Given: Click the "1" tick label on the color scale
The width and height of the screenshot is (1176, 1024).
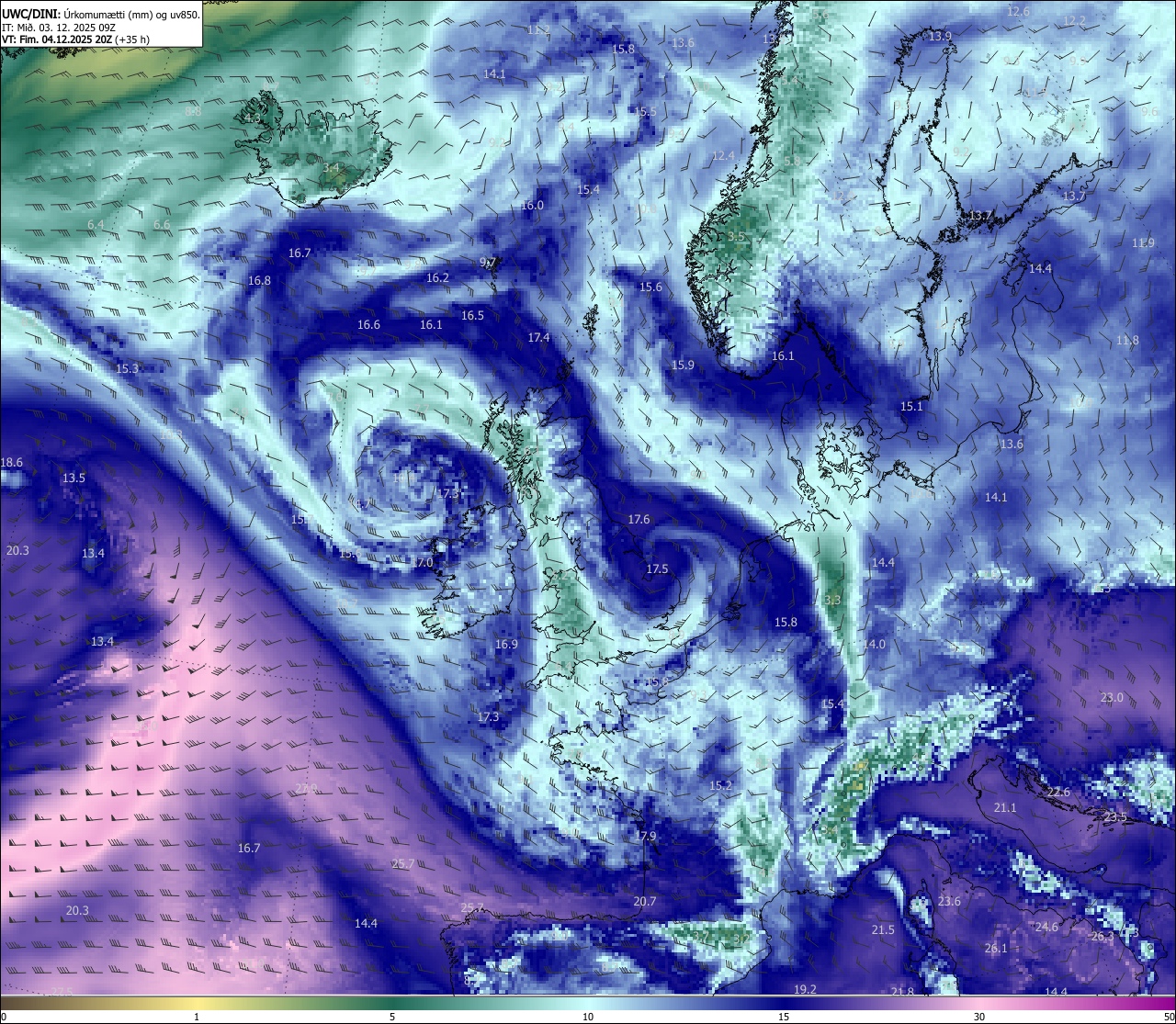Looking at the screenshot, I should tap(197, 1017).
